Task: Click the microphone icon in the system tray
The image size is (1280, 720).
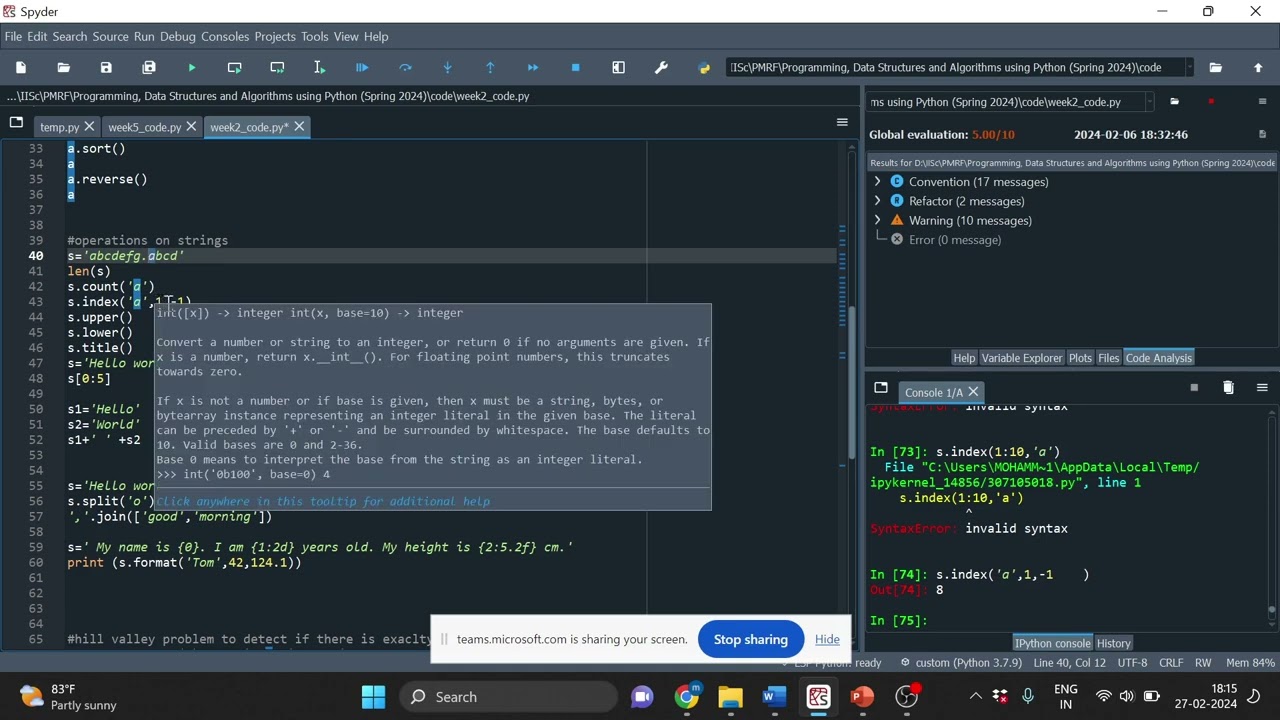Action: pyautogui.click(x=1028, y=697)
